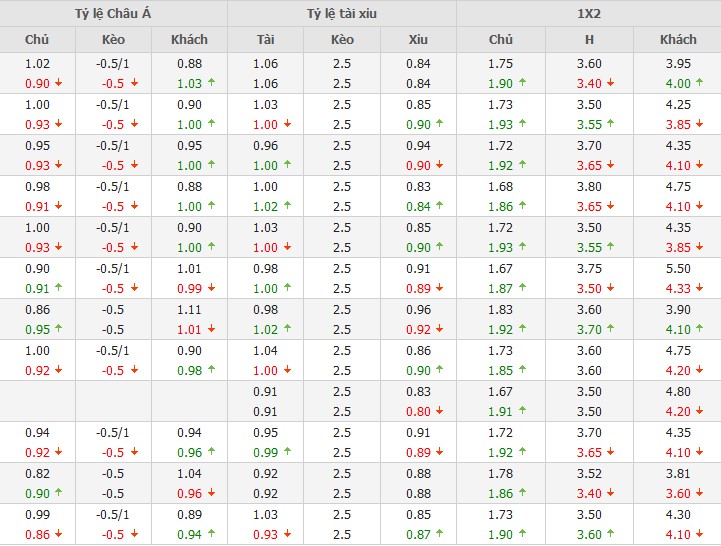Select the Tỷ lệ Châu Á header
Image resolution: width=721 pixels, height=546 pixels.
point(113,13)
